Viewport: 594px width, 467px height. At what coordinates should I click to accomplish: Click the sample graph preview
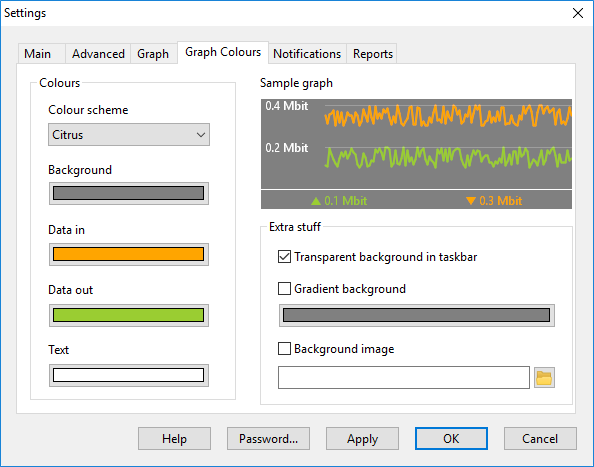pos(416,154)
